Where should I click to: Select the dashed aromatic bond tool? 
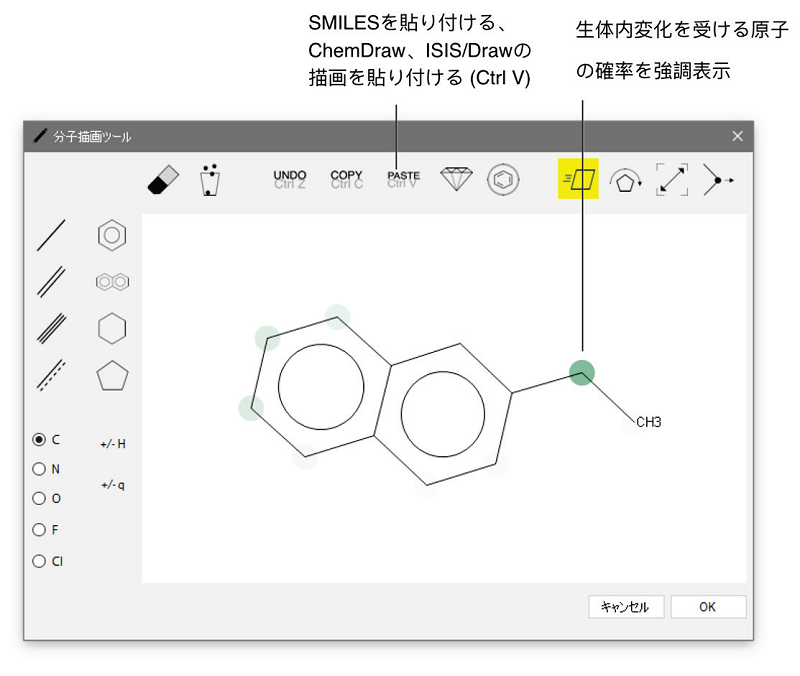coord(51,375)
